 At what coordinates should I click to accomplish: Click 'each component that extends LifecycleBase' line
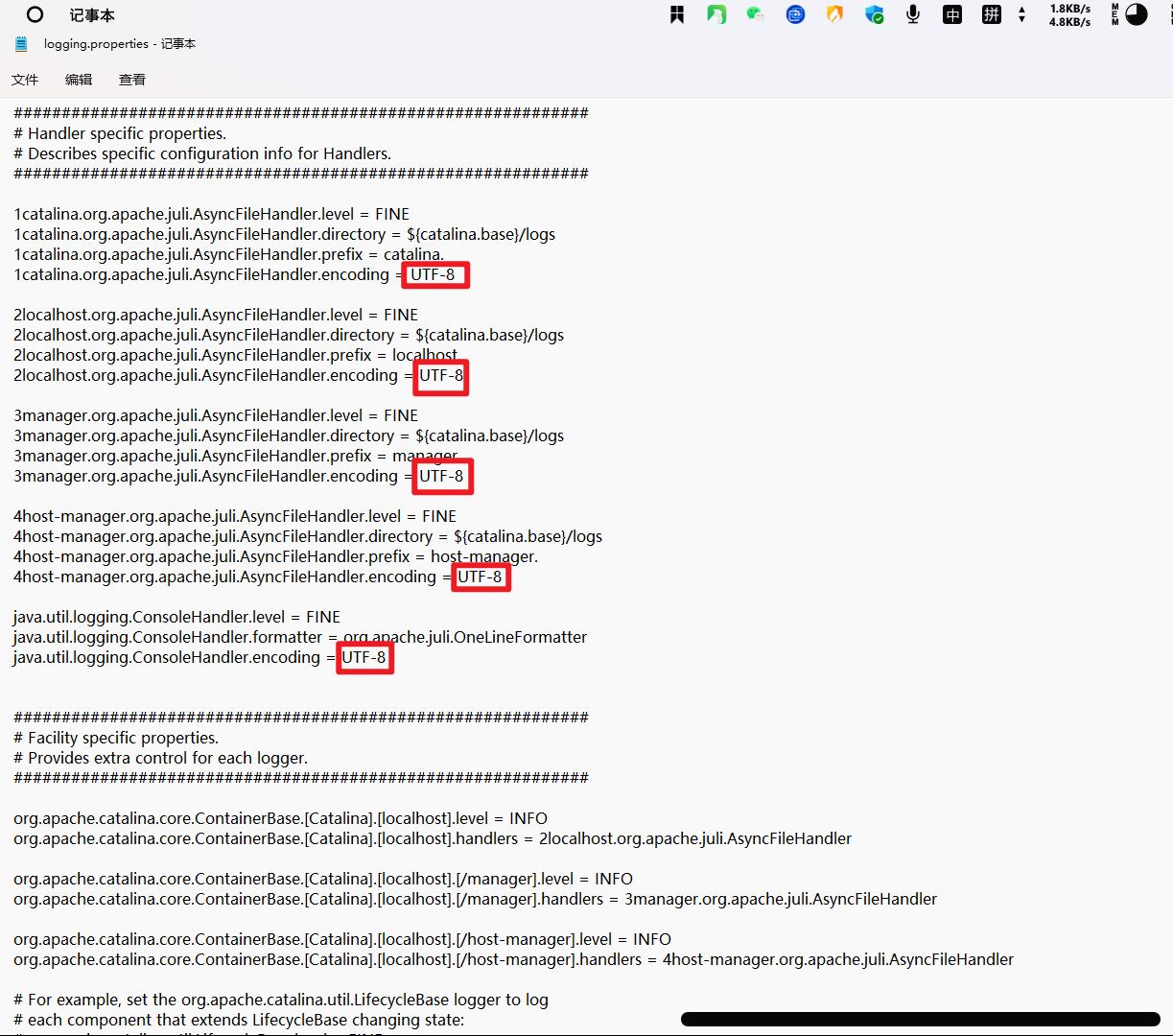(x=239, y=1020)
